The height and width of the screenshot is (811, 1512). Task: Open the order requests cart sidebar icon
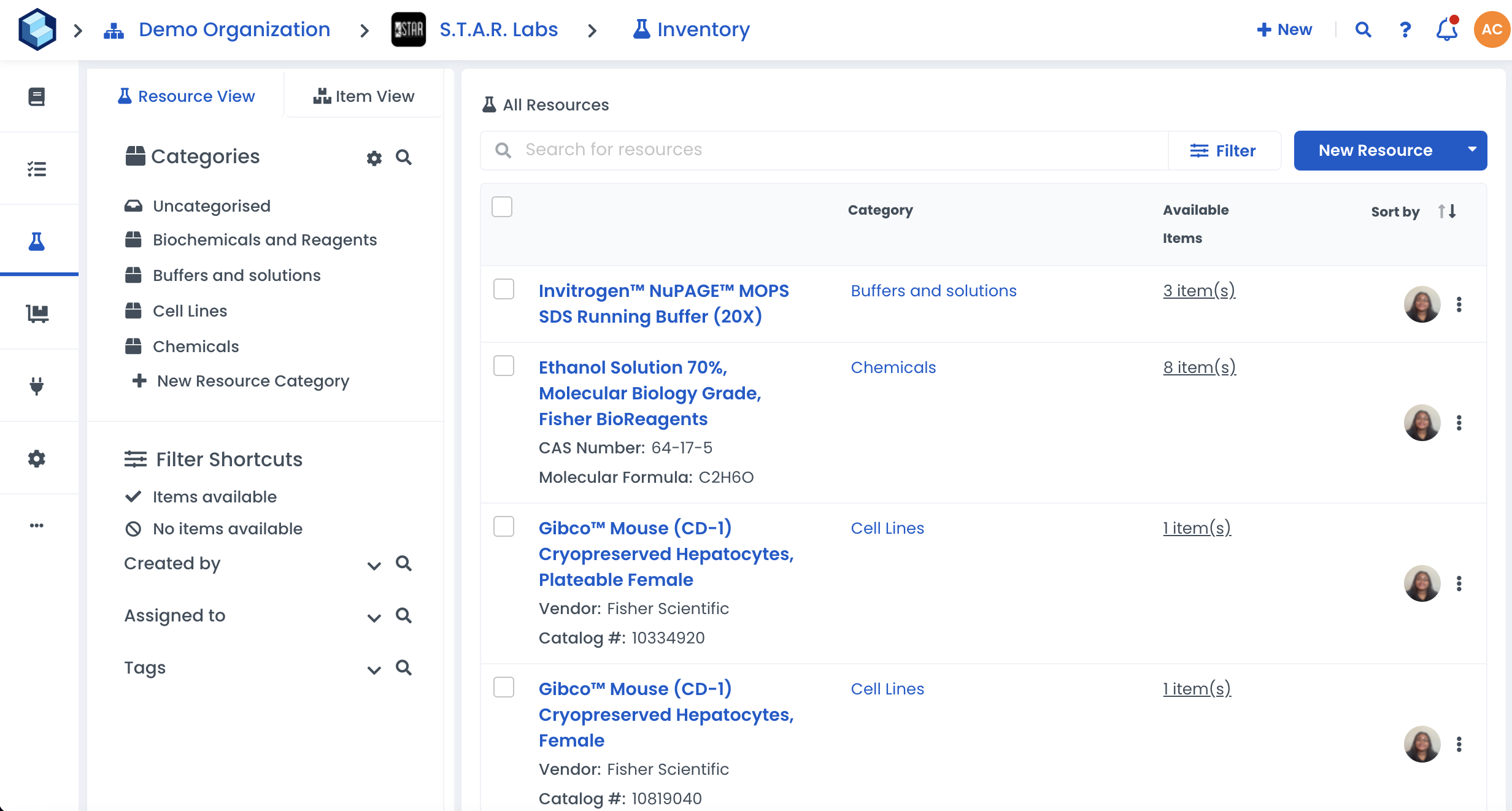(x=37, y=313)
